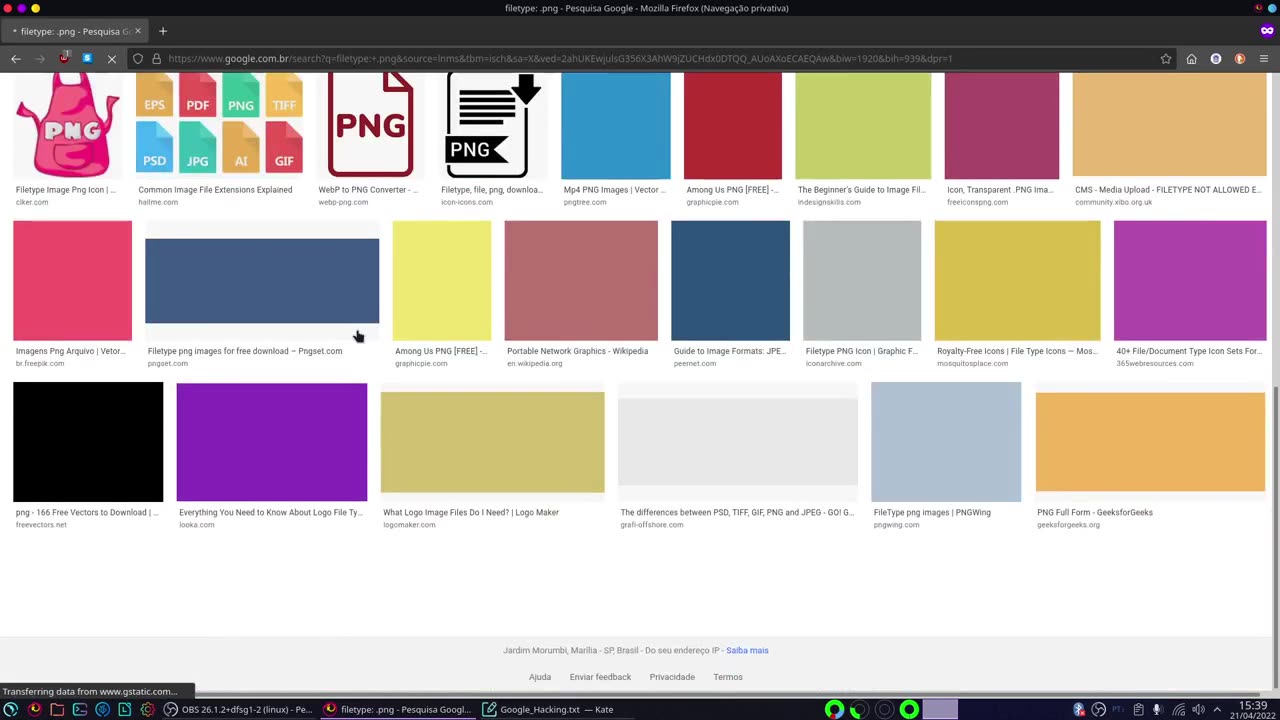Open '40+ File/Document Type Icon Sets' result
This screenshot has width=1280, height=720.
(1189, 351)
